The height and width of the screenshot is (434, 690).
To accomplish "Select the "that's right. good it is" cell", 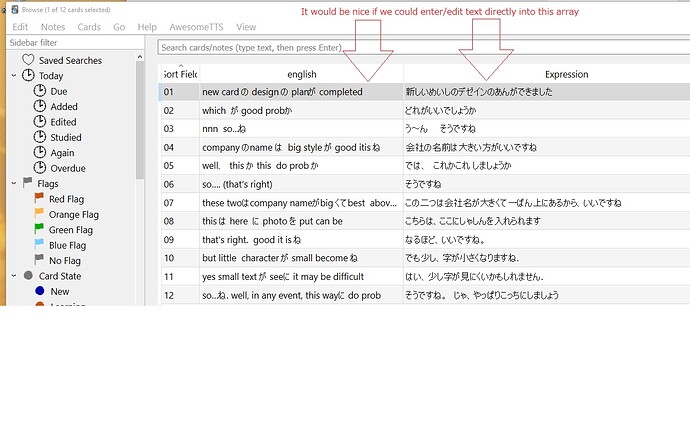I will [301, 239].
